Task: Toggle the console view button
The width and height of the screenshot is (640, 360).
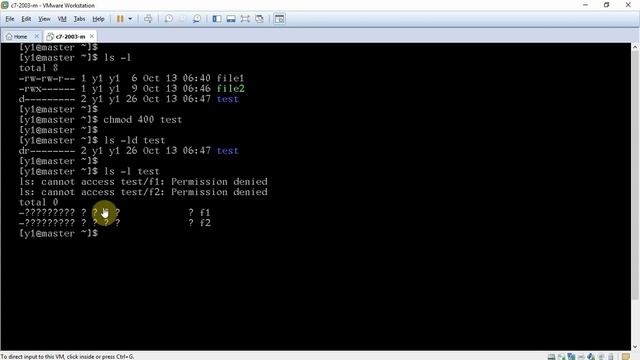Action: point(280,19)
